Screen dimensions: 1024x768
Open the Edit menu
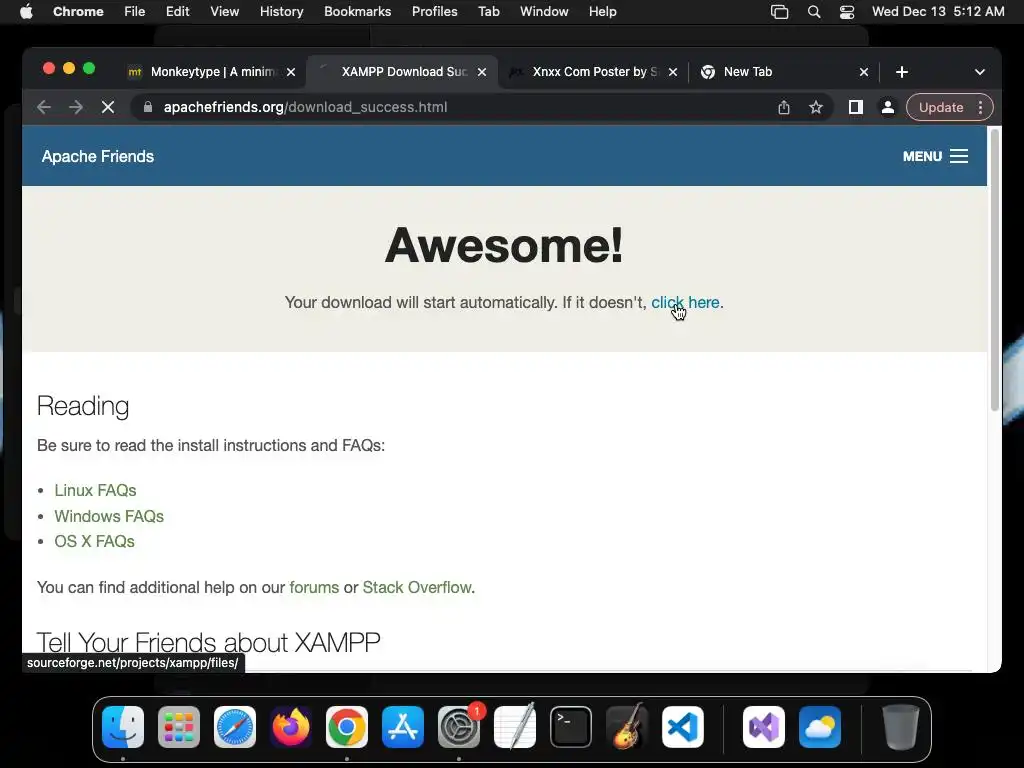pyautogui.click(x=178, y=12)
